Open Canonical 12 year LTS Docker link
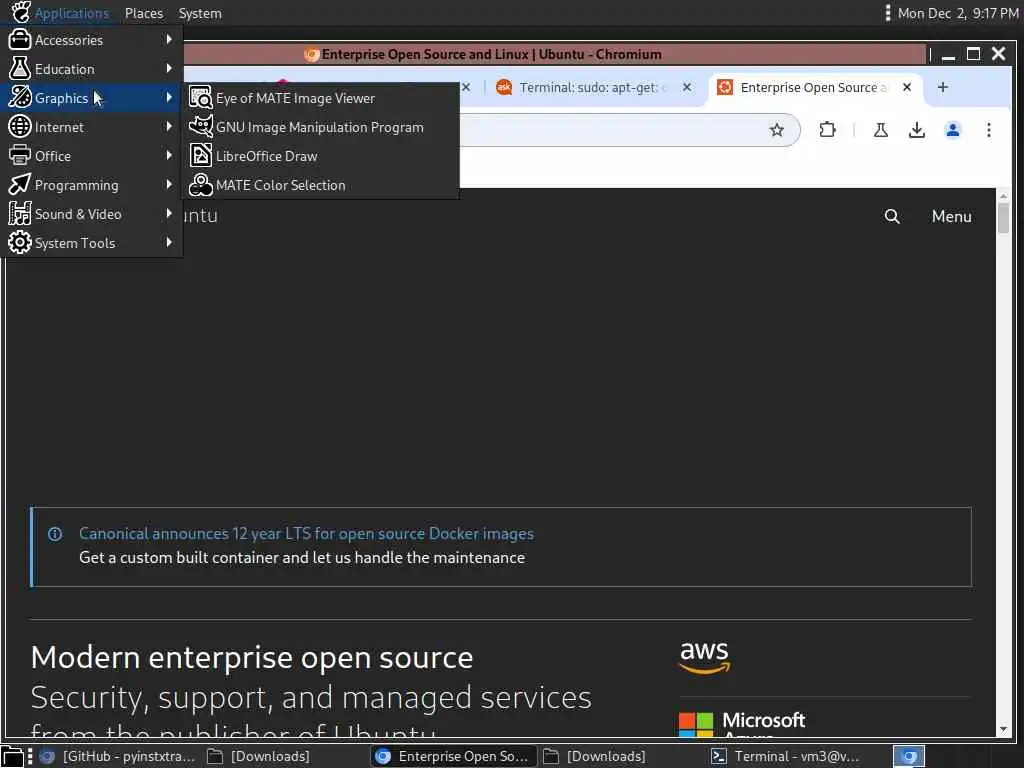This screenshot has width=1024, height=768. point(306,534)
